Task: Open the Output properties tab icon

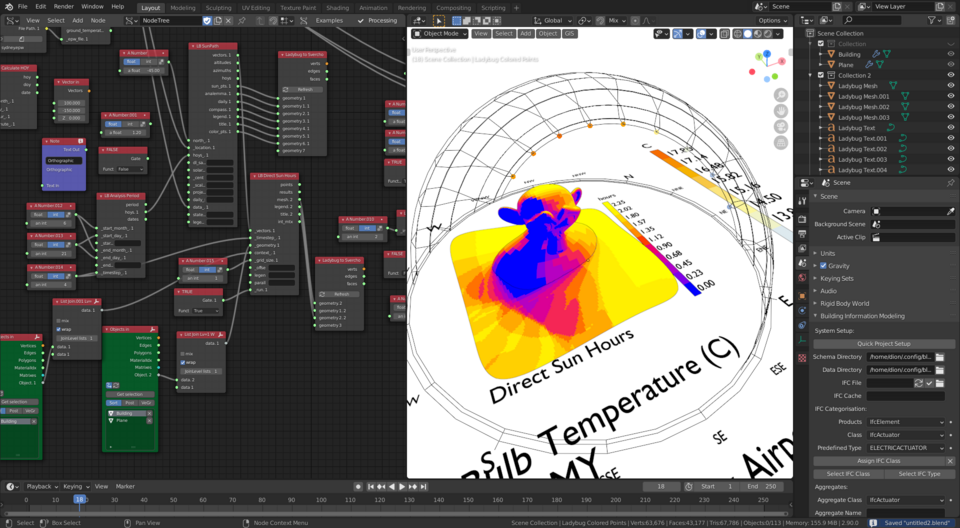Action: (x=802, y=233)
